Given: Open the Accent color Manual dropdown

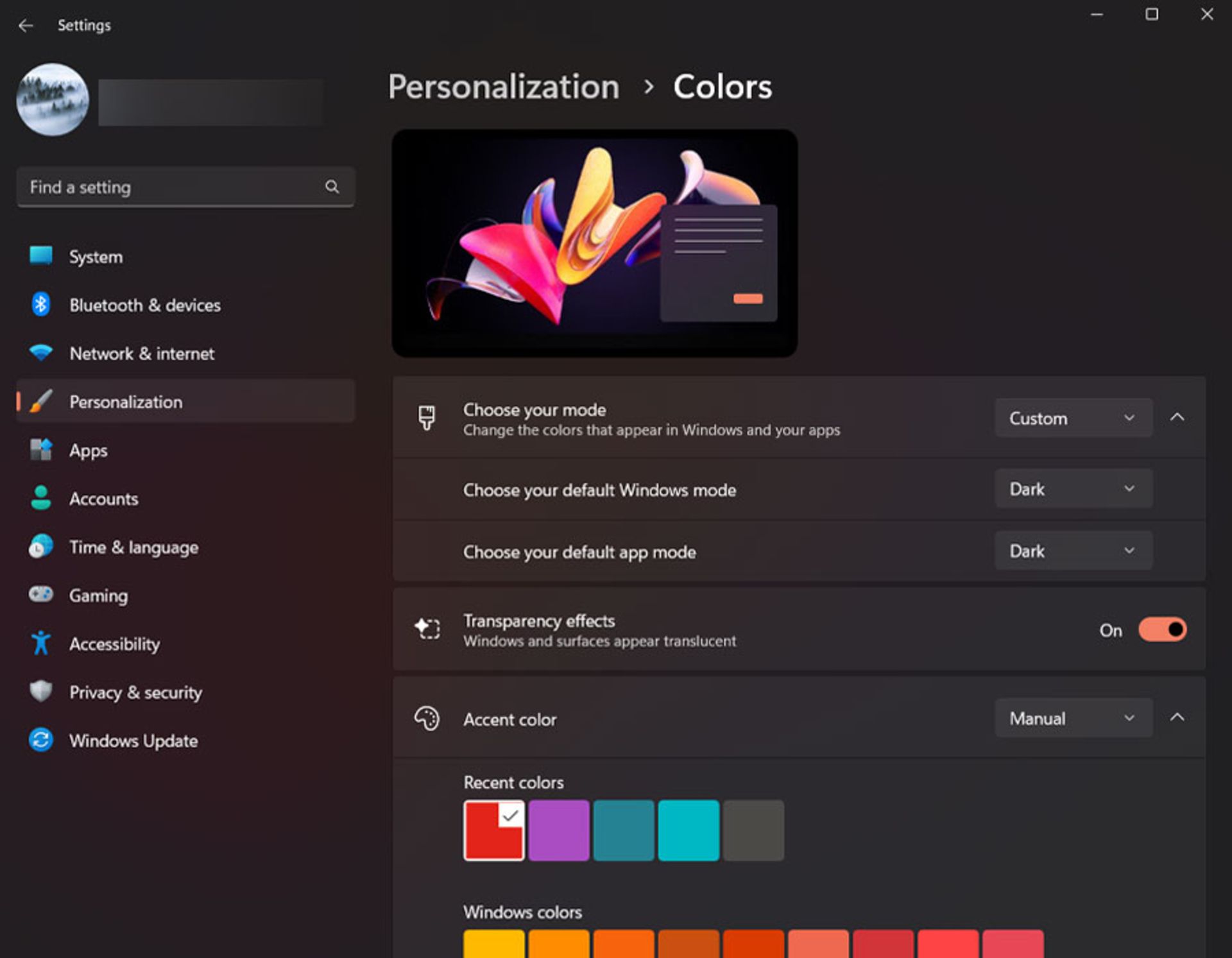Looking at the screenshot, I should click(x=1073, y=718).
